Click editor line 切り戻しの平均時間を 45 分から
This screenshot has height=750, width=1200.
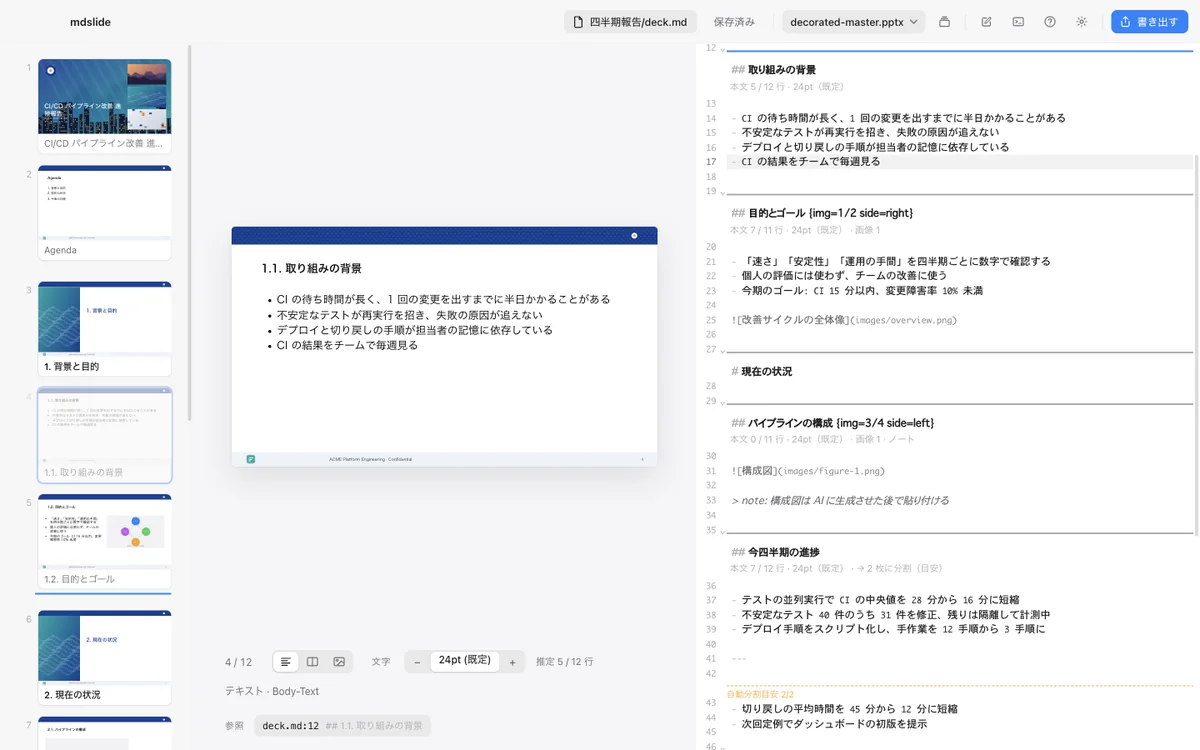pos(960,709)
